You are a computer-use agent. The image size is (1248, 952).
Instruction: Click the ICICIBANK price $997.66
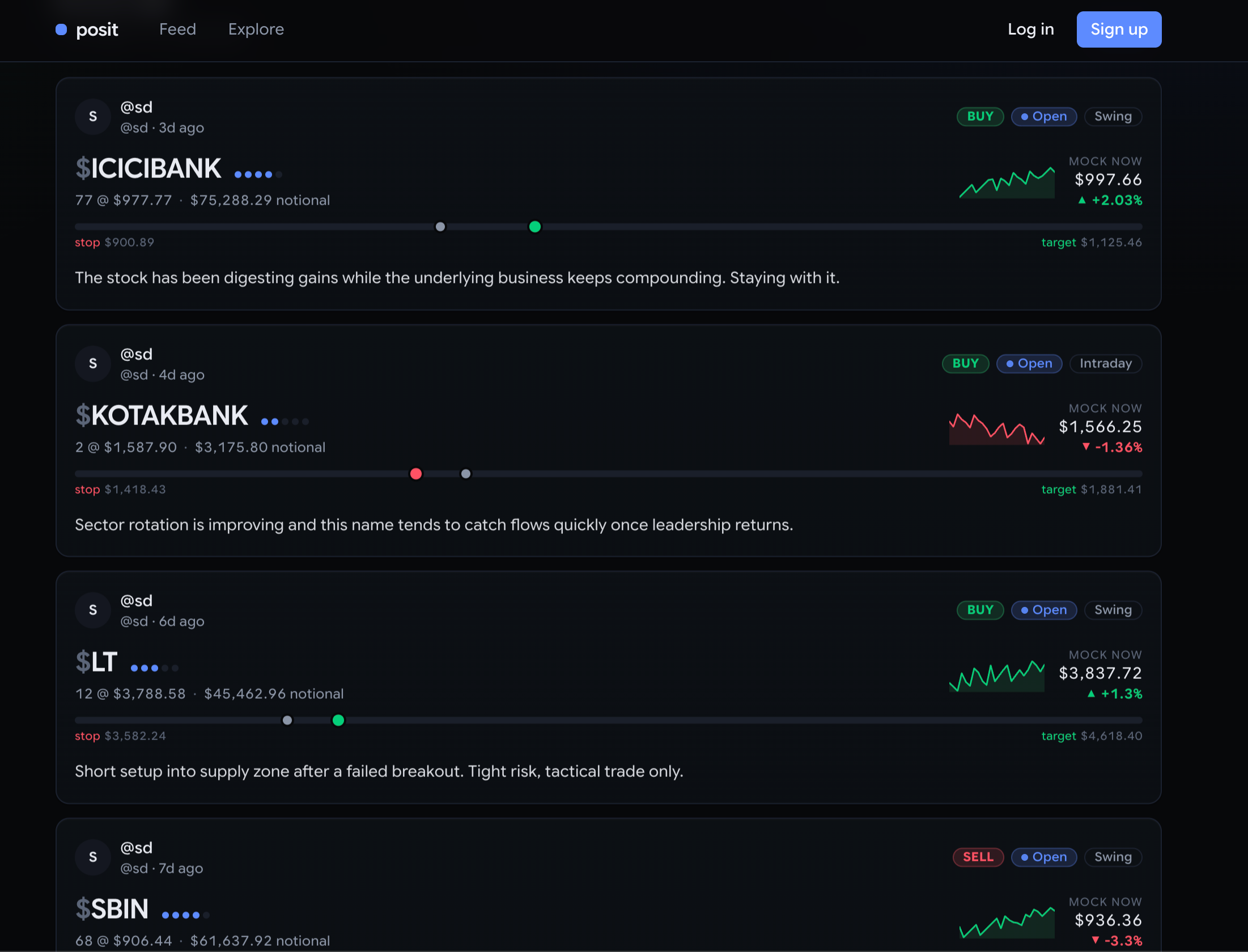point(1109,180)
